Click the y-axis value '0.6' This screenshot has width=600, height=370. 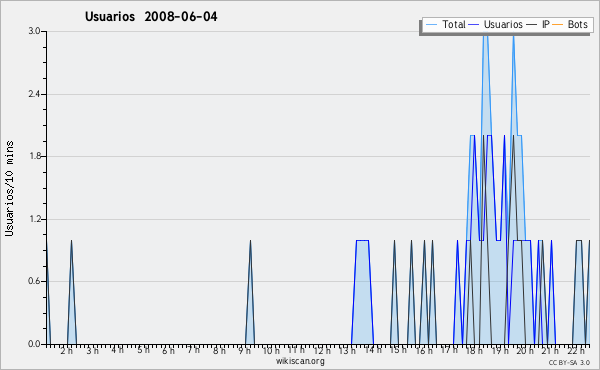[34, 281]
